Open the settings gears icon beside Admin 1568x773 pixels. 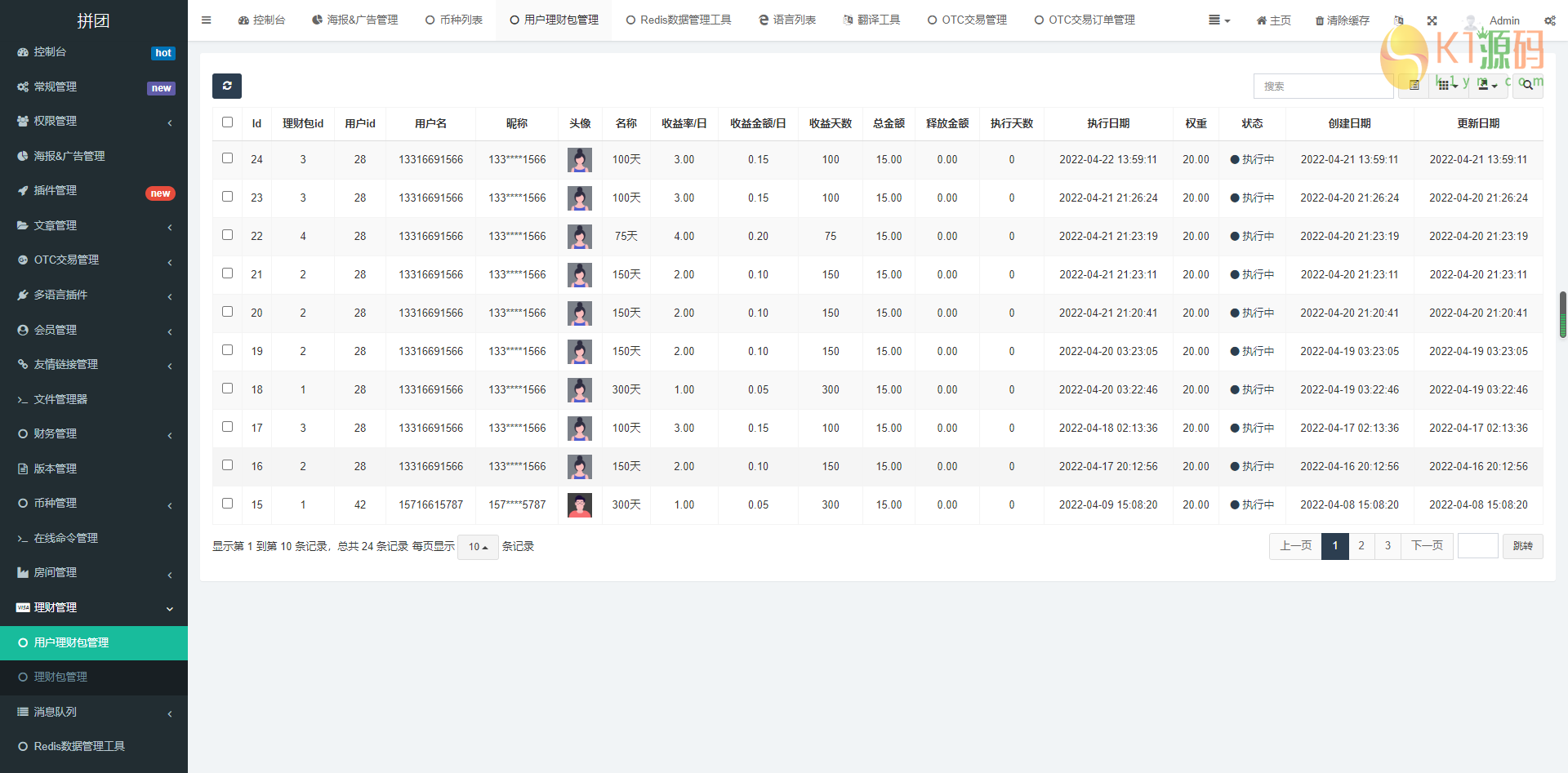point(1549,20)
